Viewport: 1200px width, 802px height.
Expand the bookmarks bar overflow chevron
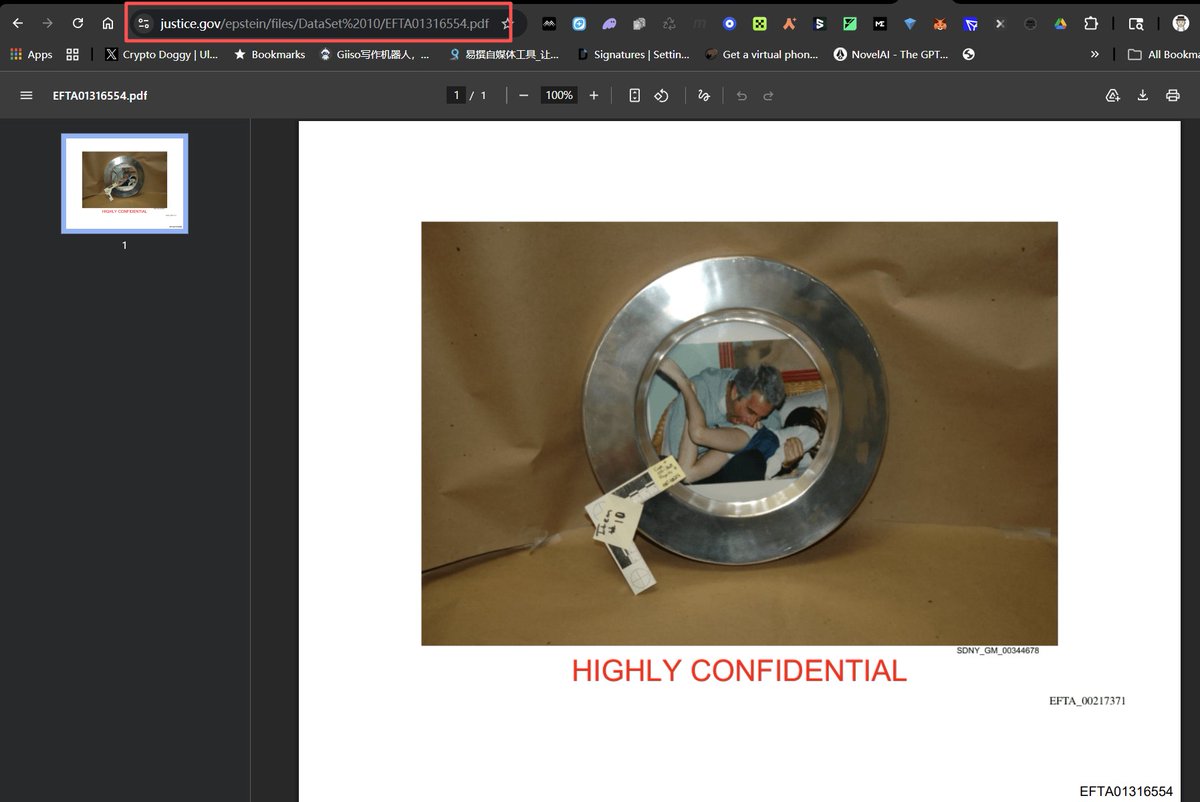coord(1094,54)
